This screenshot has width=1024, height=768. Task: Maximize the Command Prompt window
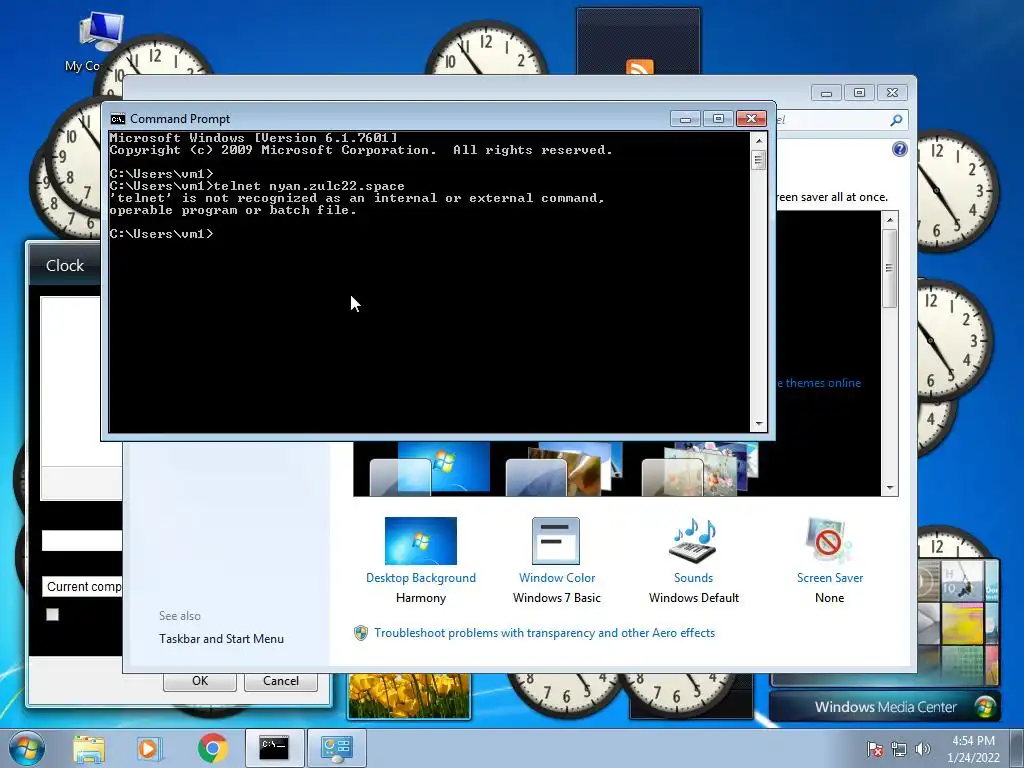point(718,118)
